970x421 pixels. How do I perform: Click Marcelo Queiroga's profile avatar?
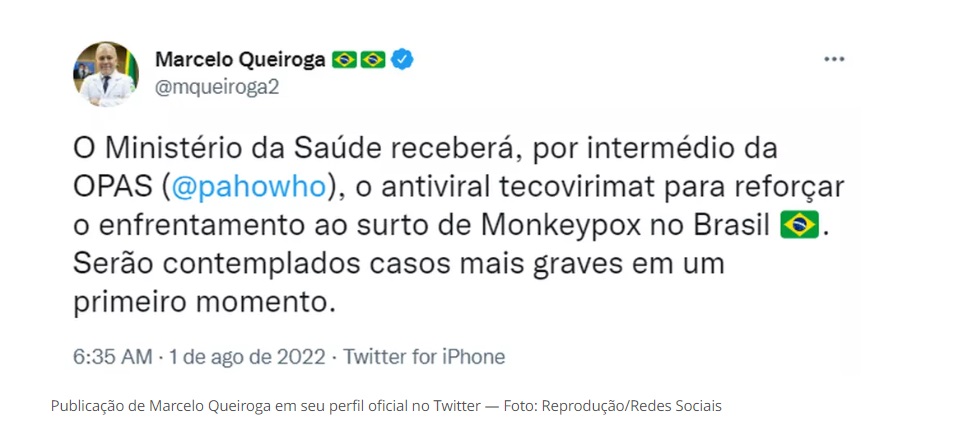(x=106, y=74)
